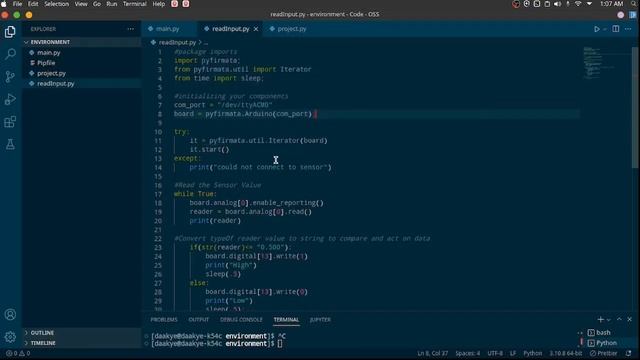Change indentation via Spaces: 4
Image resolution: width=640 pixels, height=360 pixels.
(x=468, y=353)
